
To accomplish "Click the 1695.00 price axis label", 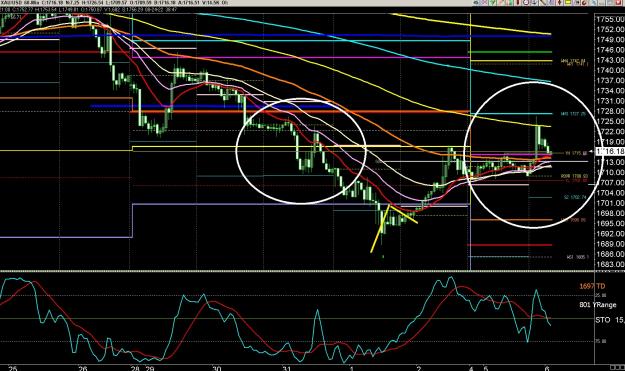I will point(610,224).
